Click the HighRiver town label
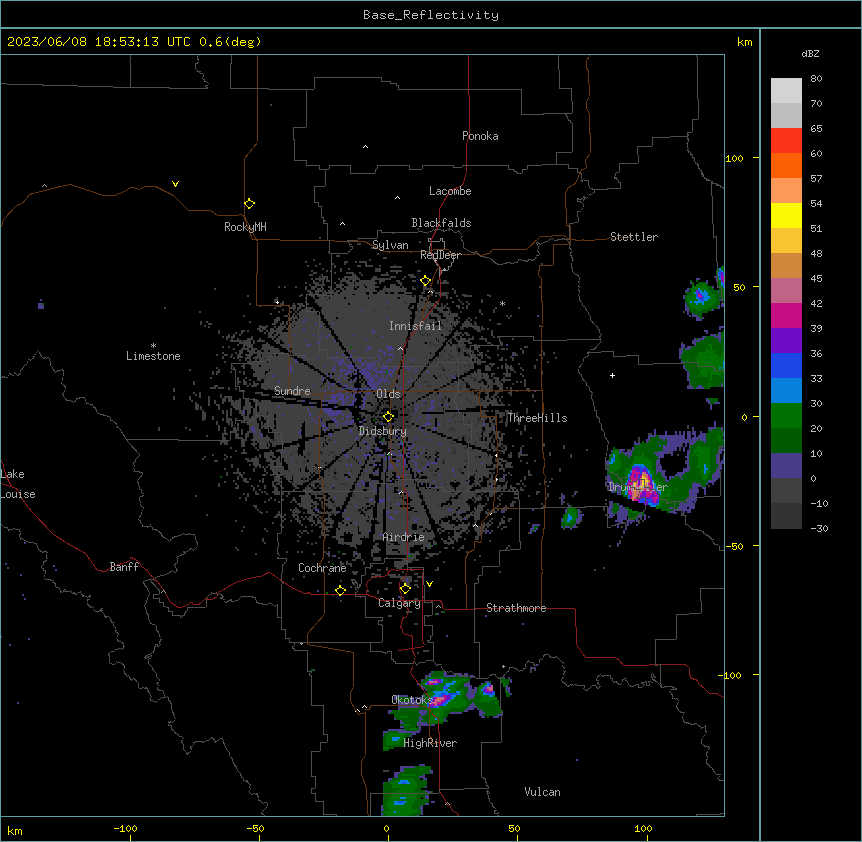 point(430,743)
